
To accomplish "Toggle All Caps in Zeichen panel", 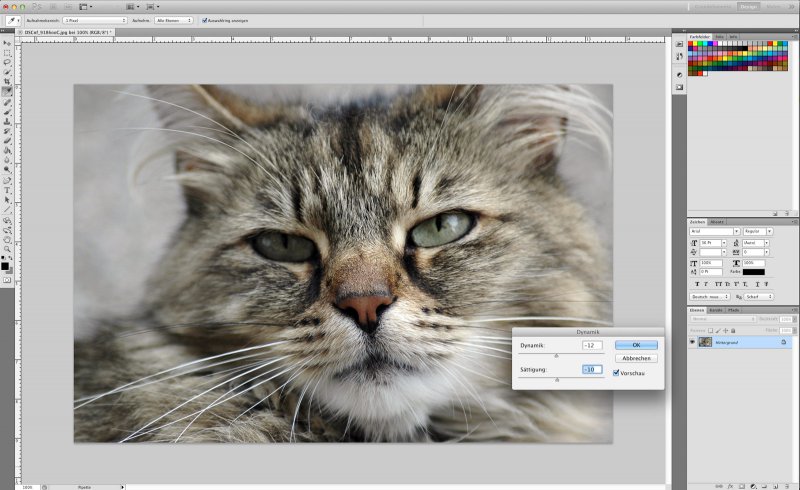I will coord(719,284).
